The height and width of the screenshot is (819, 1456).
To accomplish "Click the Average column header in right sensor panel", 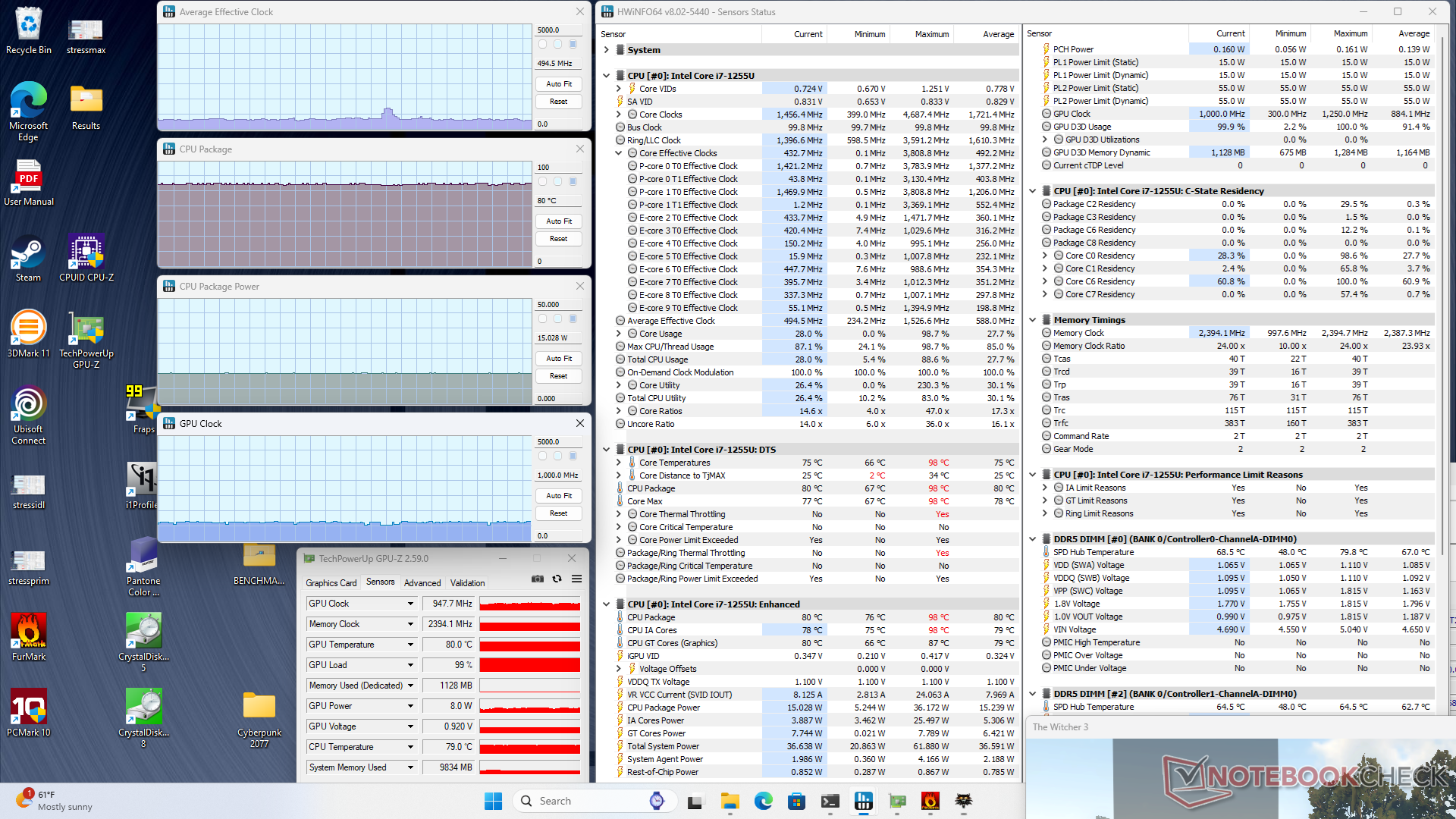I will tap(1403, 33).
